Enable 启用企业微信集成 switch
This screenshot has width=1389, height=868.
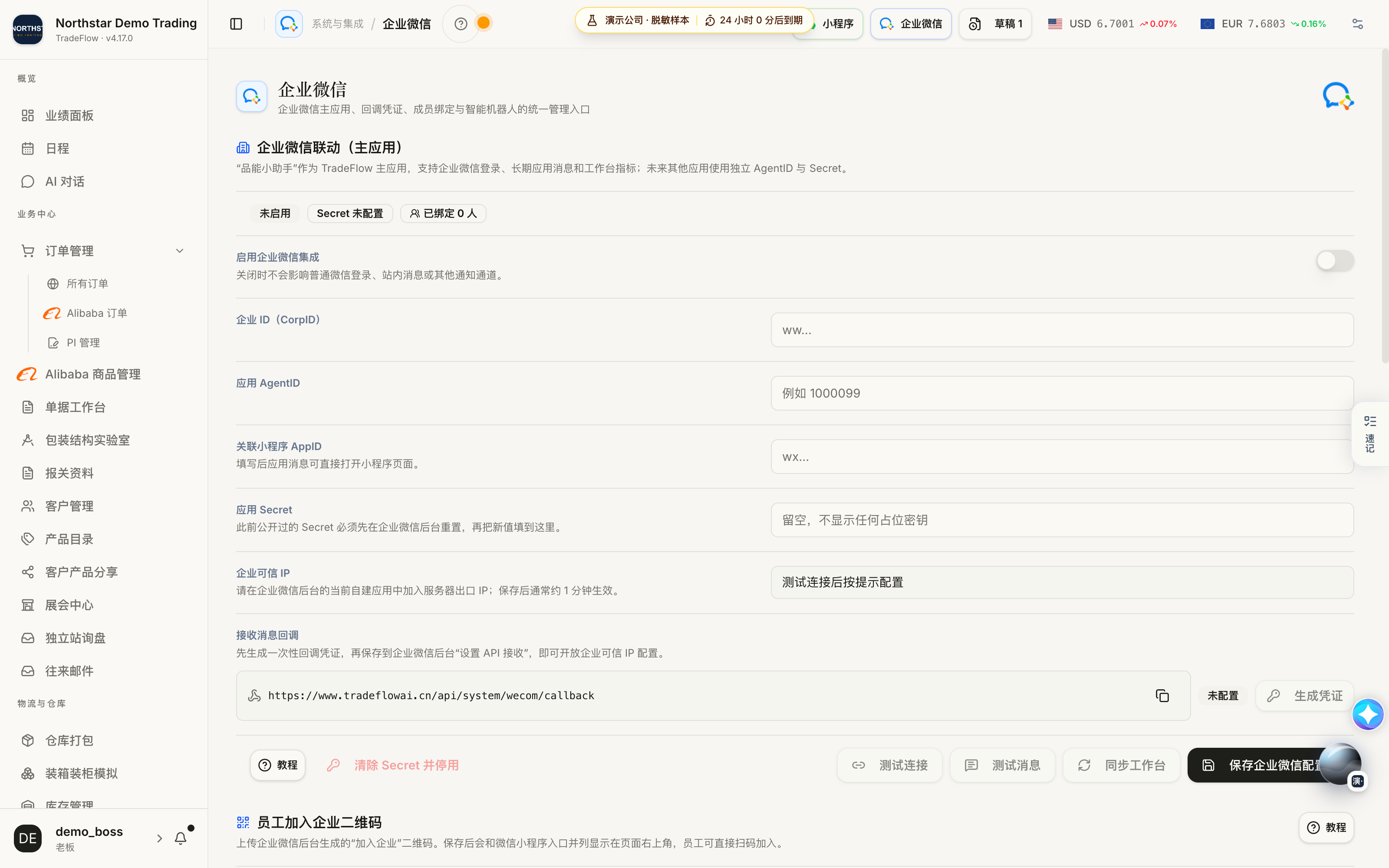click(x=1335, y=261)
